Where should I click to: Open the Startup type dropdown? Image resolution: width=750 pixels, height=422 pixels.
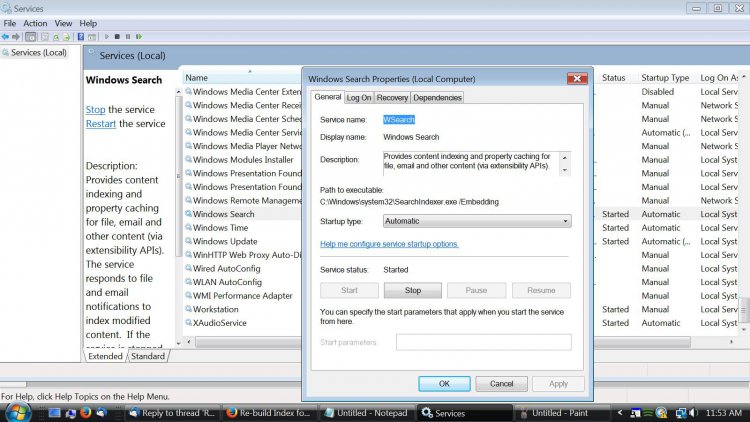pos(477,221)
